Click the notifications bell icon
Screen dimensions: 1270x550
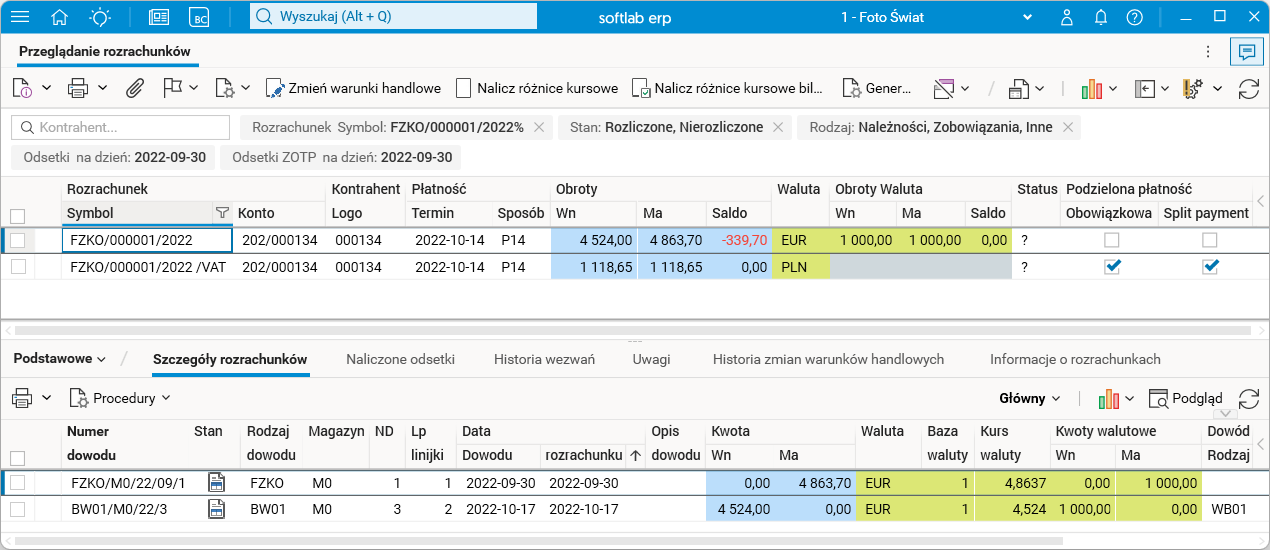point(1101,17)
